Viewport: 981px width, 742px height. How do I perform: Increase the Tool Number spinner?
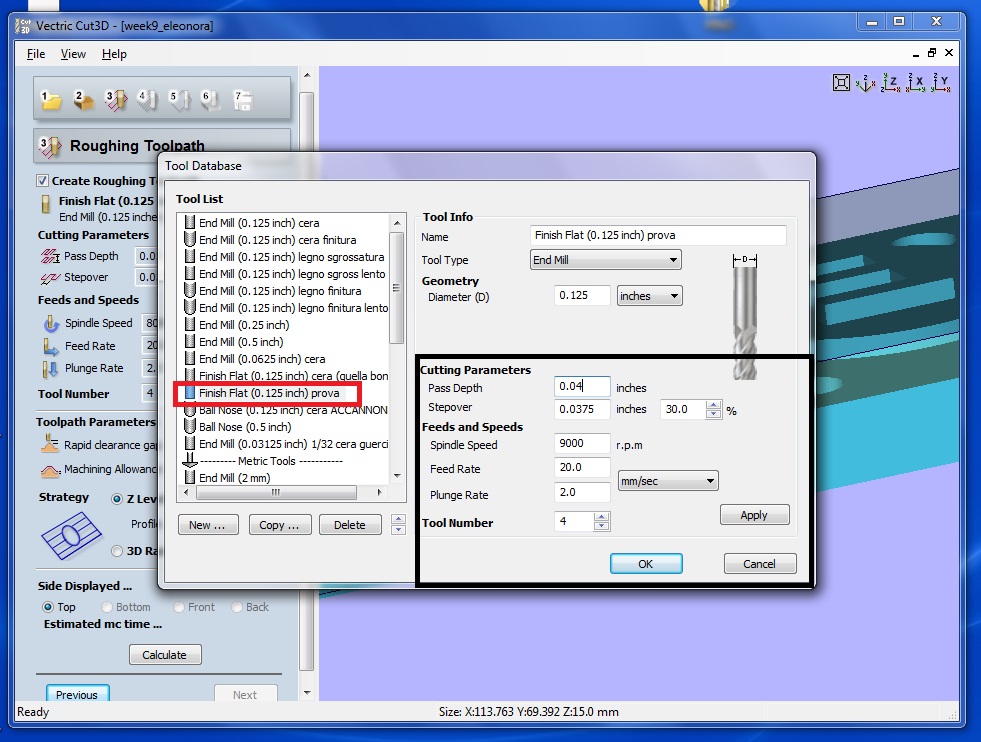[x=601, y=517]
